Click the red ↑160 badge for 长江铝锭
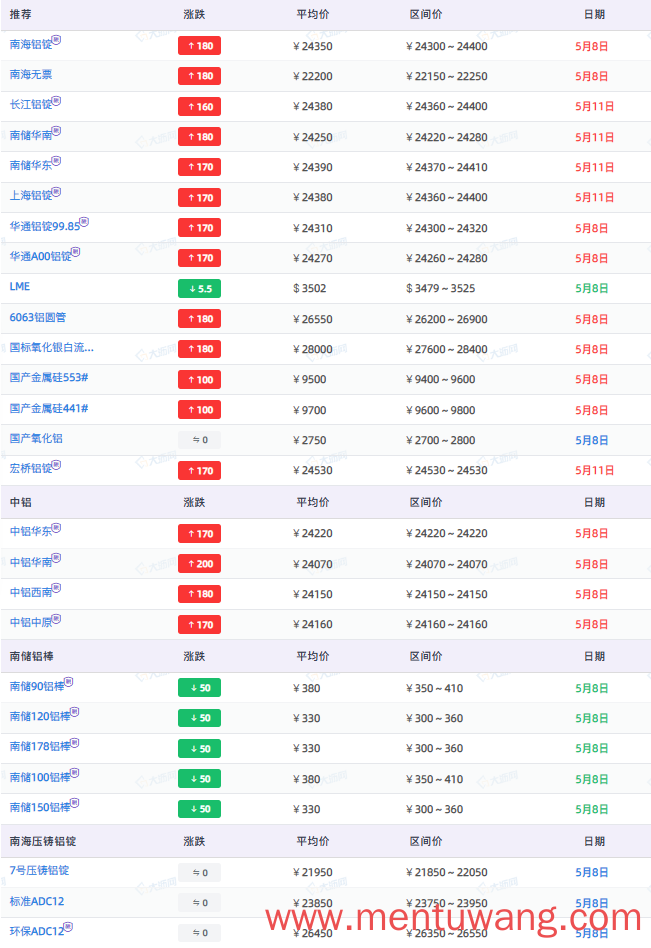651x948 pixels. coord(199,106)
